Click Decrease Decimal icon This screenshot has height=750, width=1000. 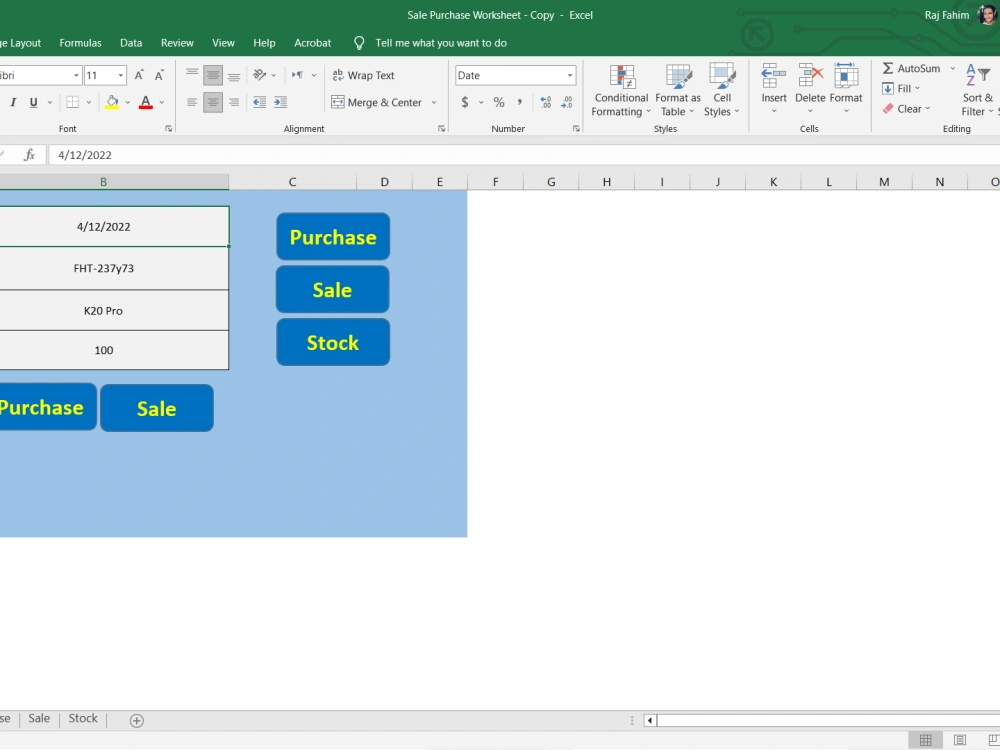[567, 102]
